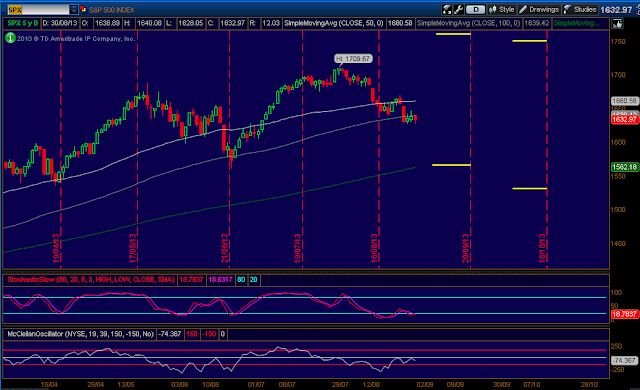Click the McClellan value -74.367 in header
Viewport: 640px width, 390px height.
[169, 334]
